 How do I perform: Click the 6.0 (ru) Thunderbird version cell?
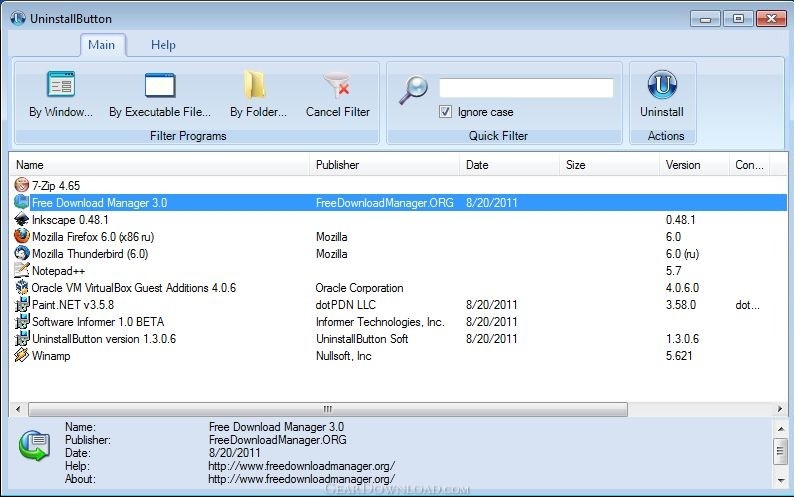pos(682,254)
